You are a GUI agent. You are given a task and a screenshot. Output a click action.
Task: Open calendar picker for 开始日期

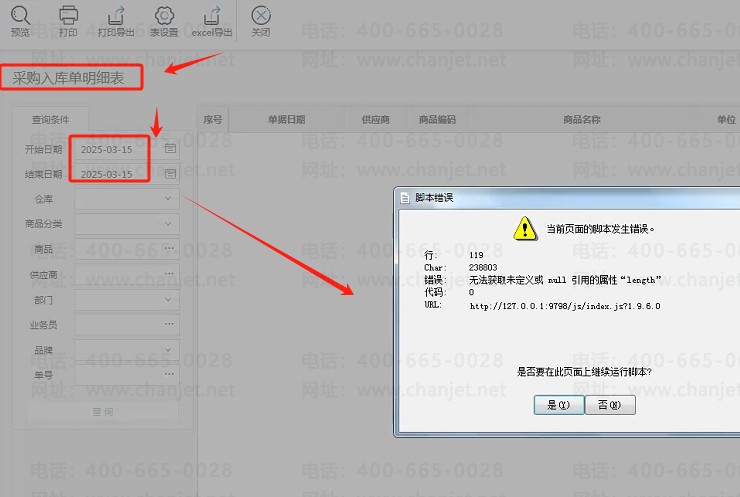click(x=169, y=148)
